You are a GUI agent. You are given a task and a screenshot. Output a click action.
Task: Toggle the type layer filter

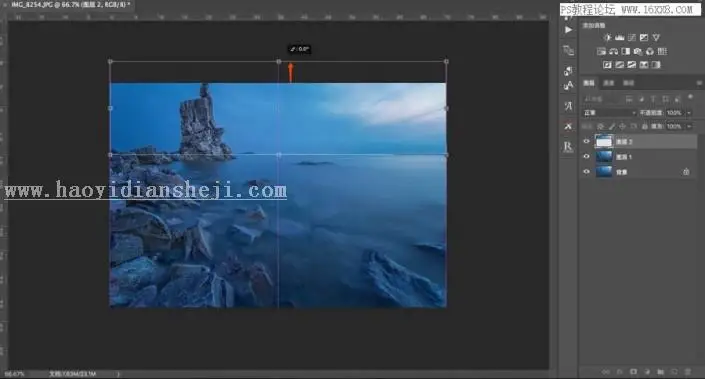click(653, 99)
